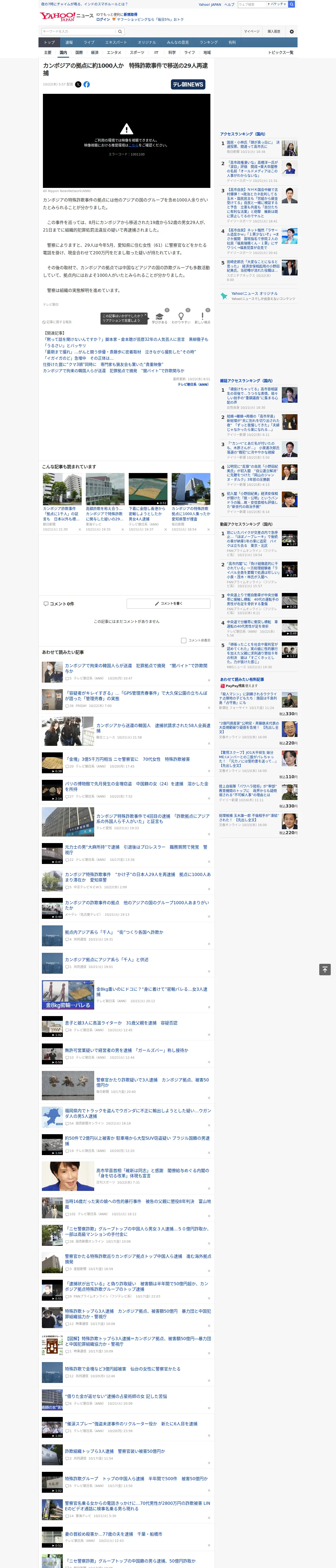
Task: Click the わかりやすい lightbulb reaction
Action: (181, 316)
